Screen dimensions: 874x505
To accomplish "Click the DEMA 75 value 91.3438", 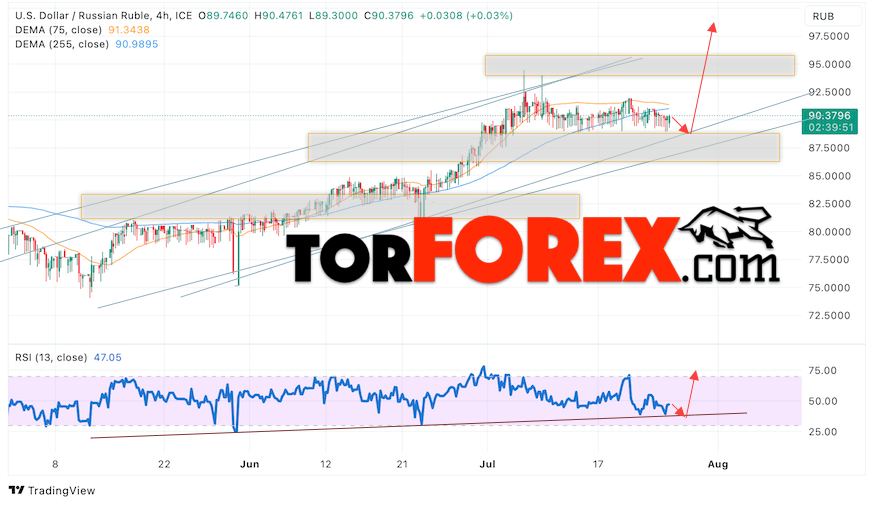I will point(129,30).
